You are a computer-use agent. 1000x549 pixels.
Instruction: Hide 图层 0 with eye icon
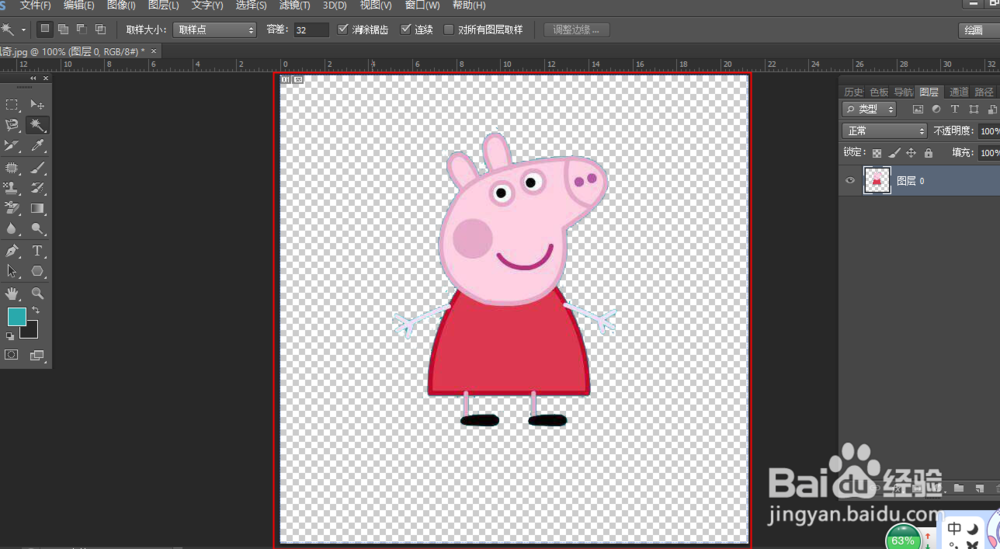849,180
